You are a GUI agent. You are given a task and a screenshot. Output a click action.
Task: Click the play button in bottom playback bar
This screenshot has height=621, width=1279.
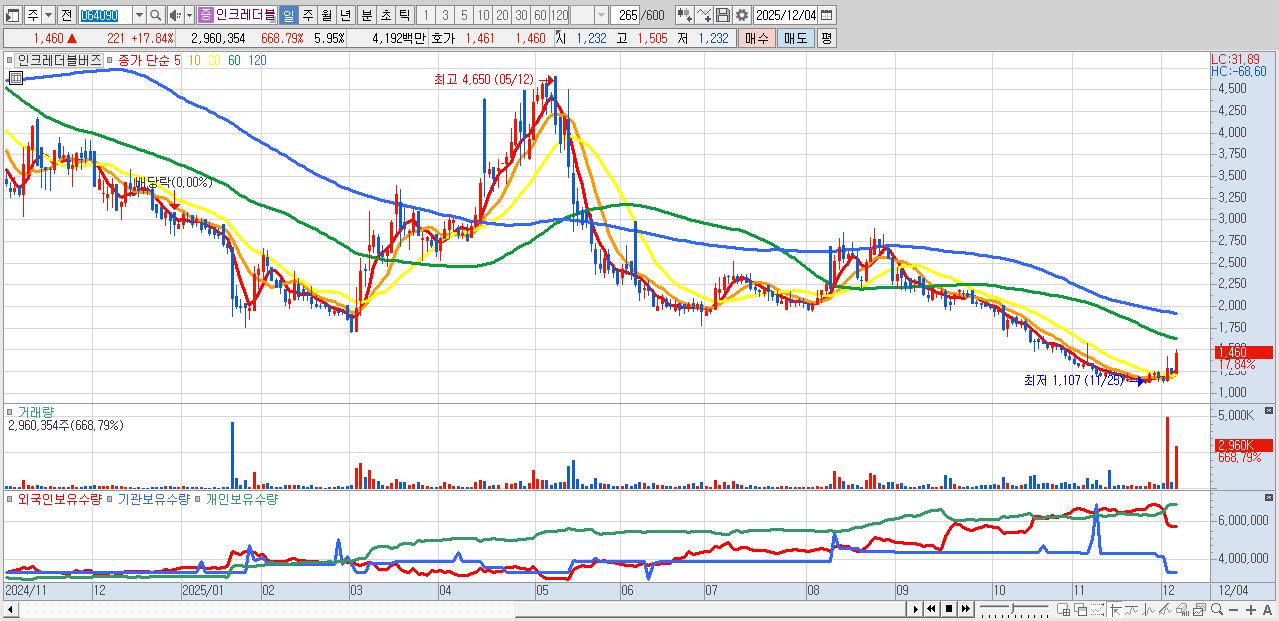[x=915, y=609]
